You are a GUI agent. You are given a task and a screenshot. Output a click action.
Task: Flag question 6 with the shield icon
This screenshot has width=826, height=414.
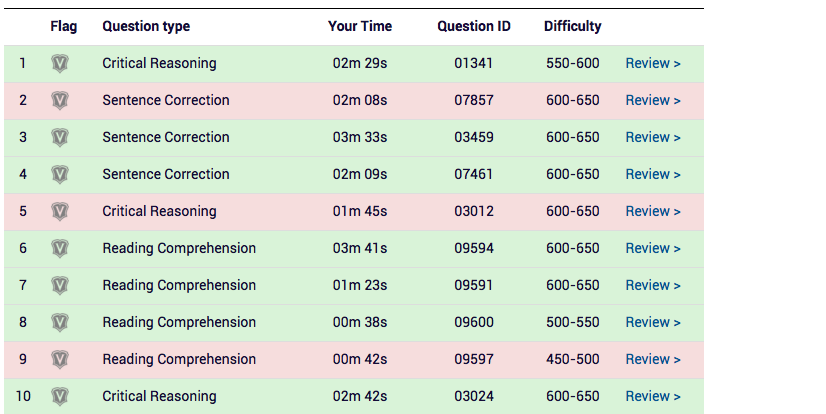pyautogui.click(x=60, y=249)
